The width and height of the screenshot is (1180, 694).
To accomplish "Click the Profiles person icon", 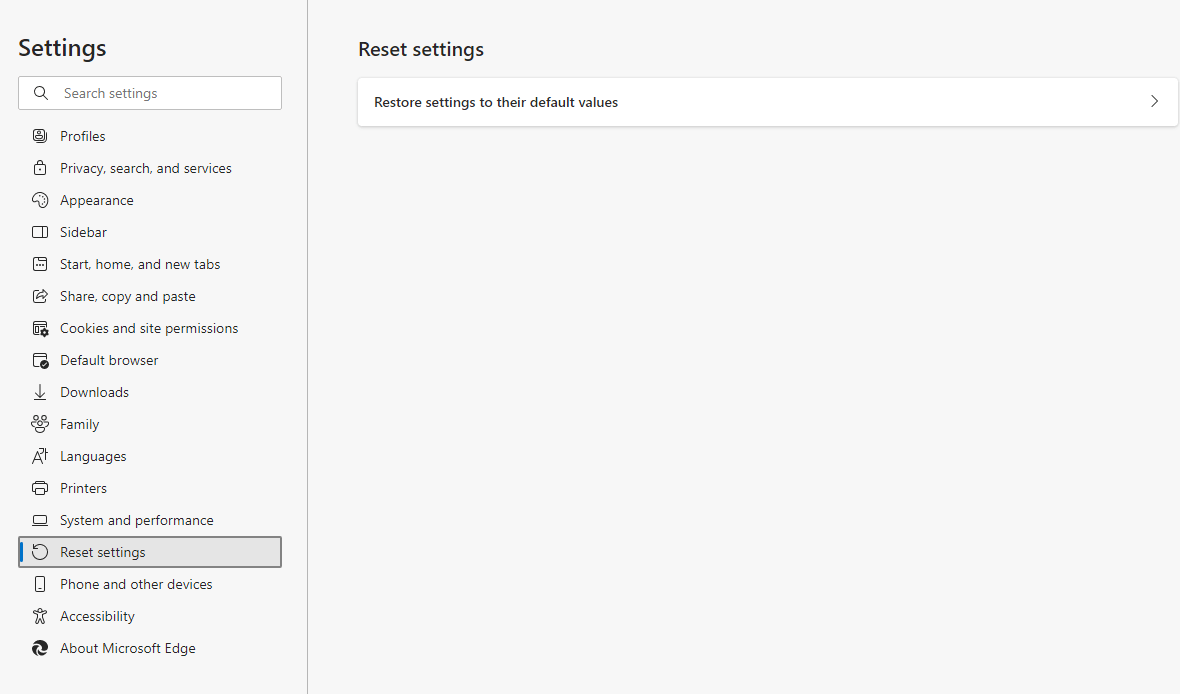I will (40, 136).
